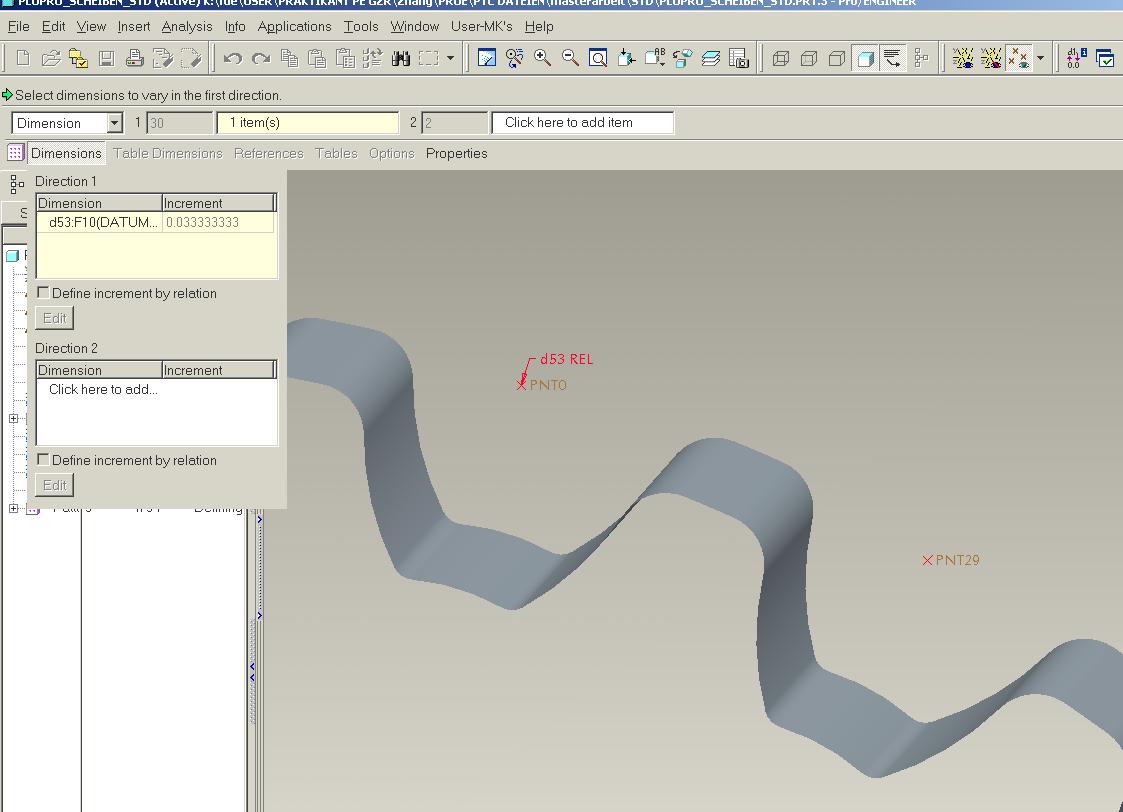The image size is (1123, 812).
Task: Open the Properties tab
Action: pyautogui.click(x=456, y=153)
